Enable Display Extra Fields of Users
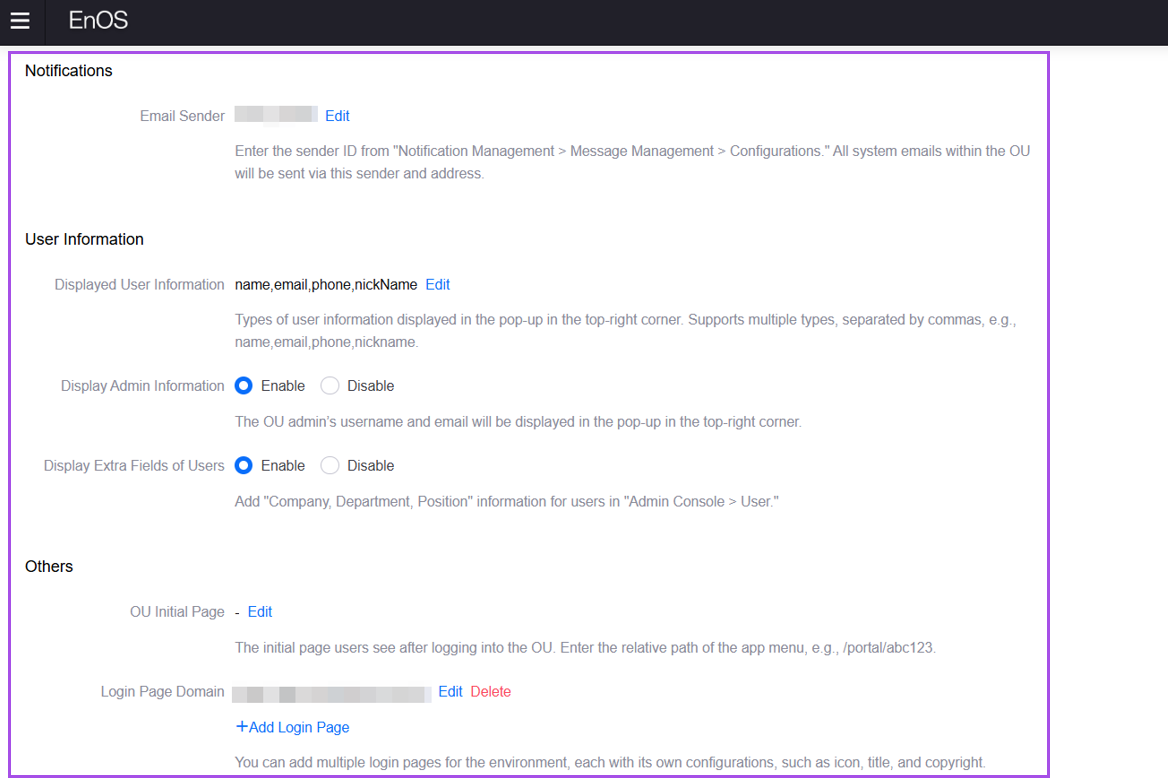Image resolution: width=1168 pixels, height=783 pixels. 244,466
